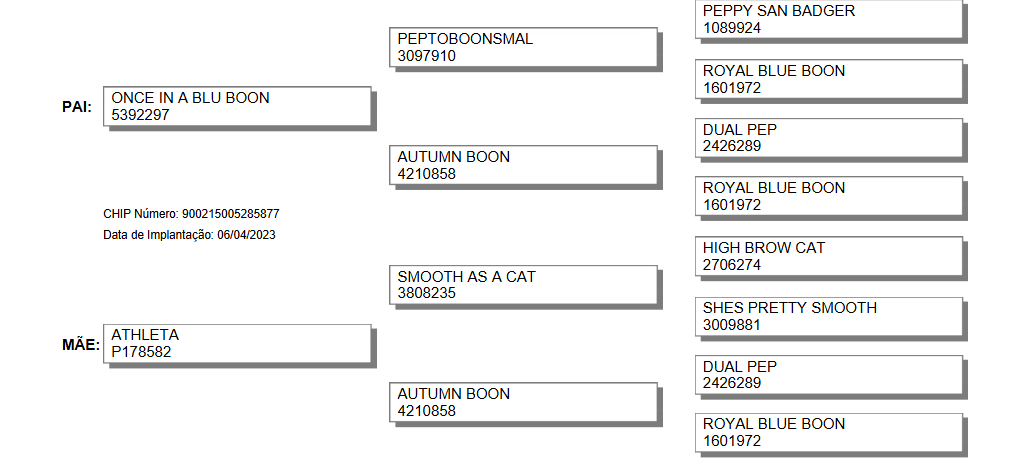The height and width of the screenshot is (471, 1015).
Task: Click the AUTUMN BOON box under MÃE
Action: coord(523,402)
